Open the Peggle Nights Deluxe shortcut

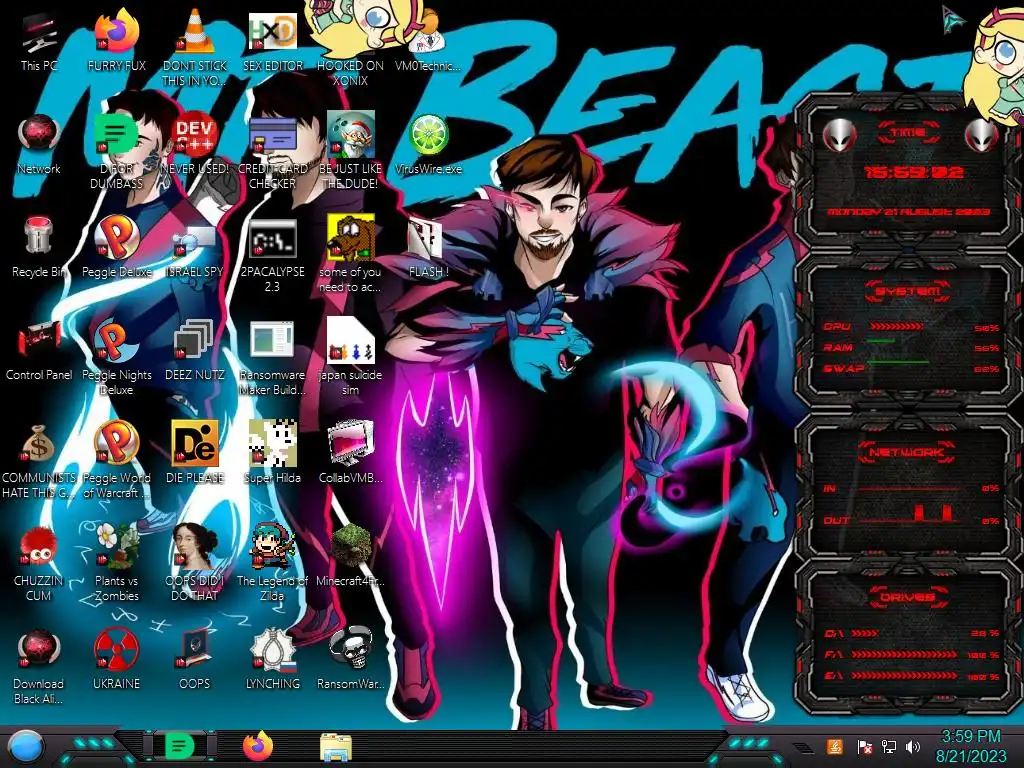click(x=116, y=358)
